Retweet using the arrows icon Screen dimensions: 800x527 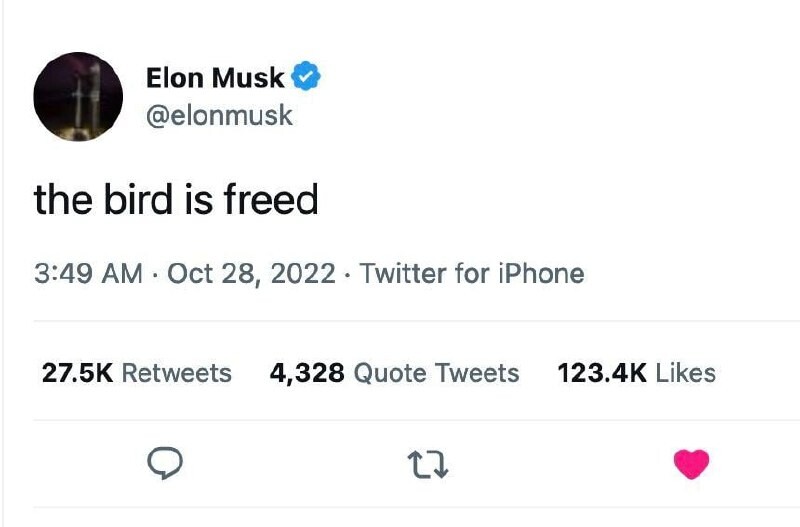(x=428, y=464)
